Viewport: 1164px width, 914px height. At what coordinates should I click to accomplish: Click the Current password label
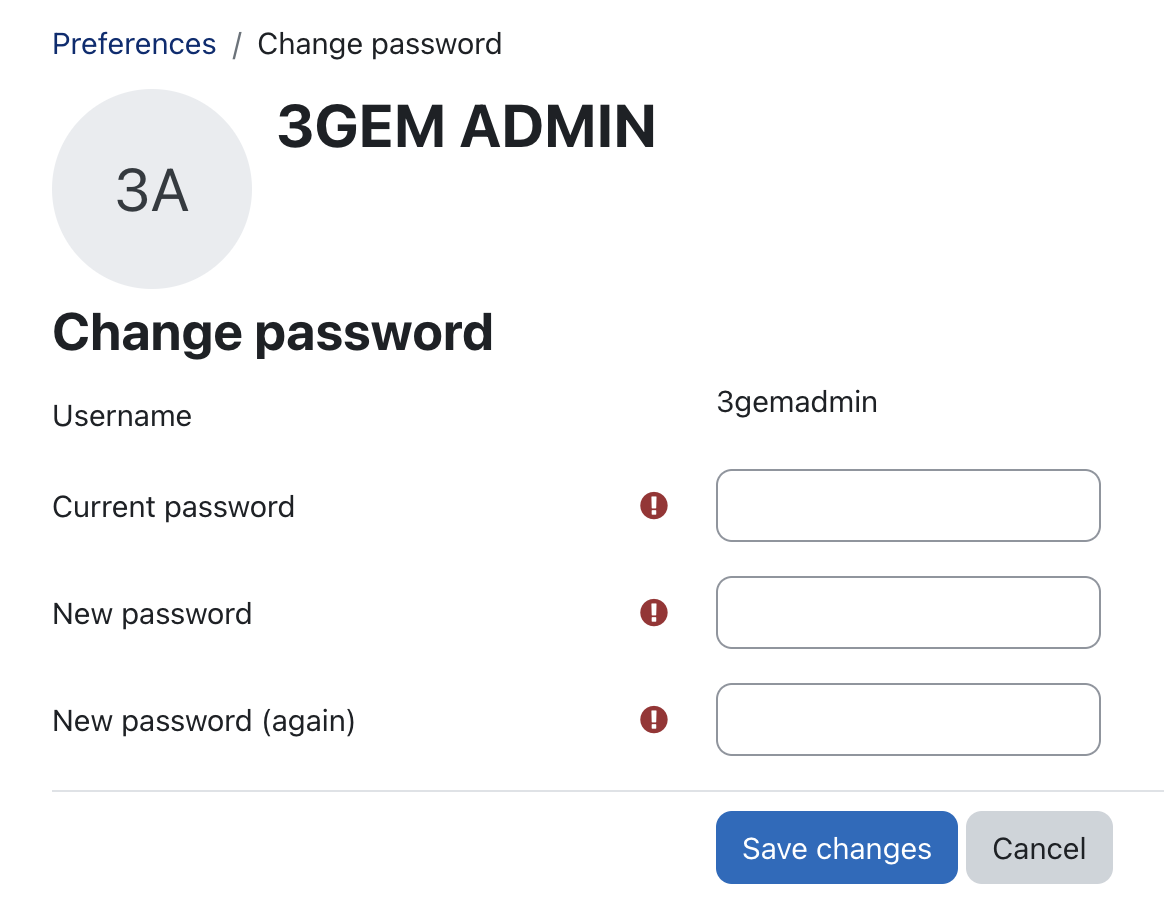pos(173,507)
